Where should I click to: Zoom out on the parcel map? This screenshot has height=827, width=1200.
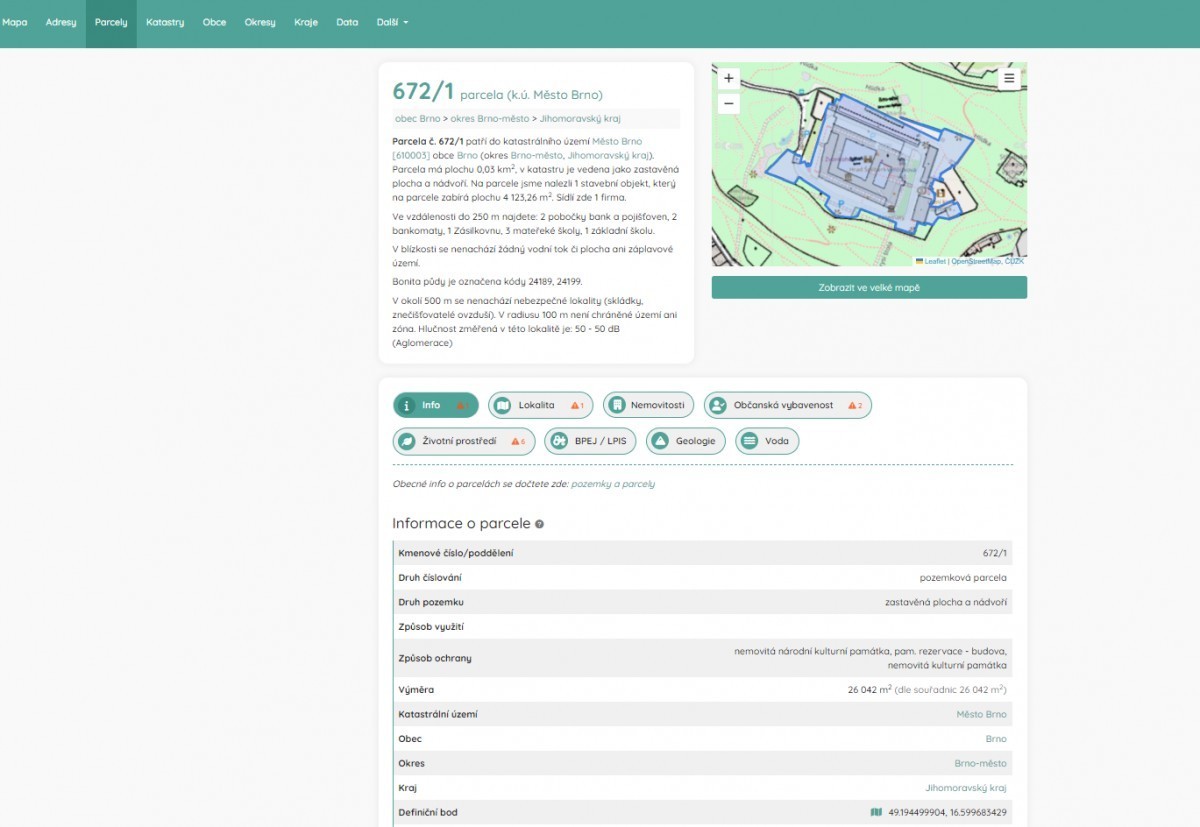(x=728, y=103)
